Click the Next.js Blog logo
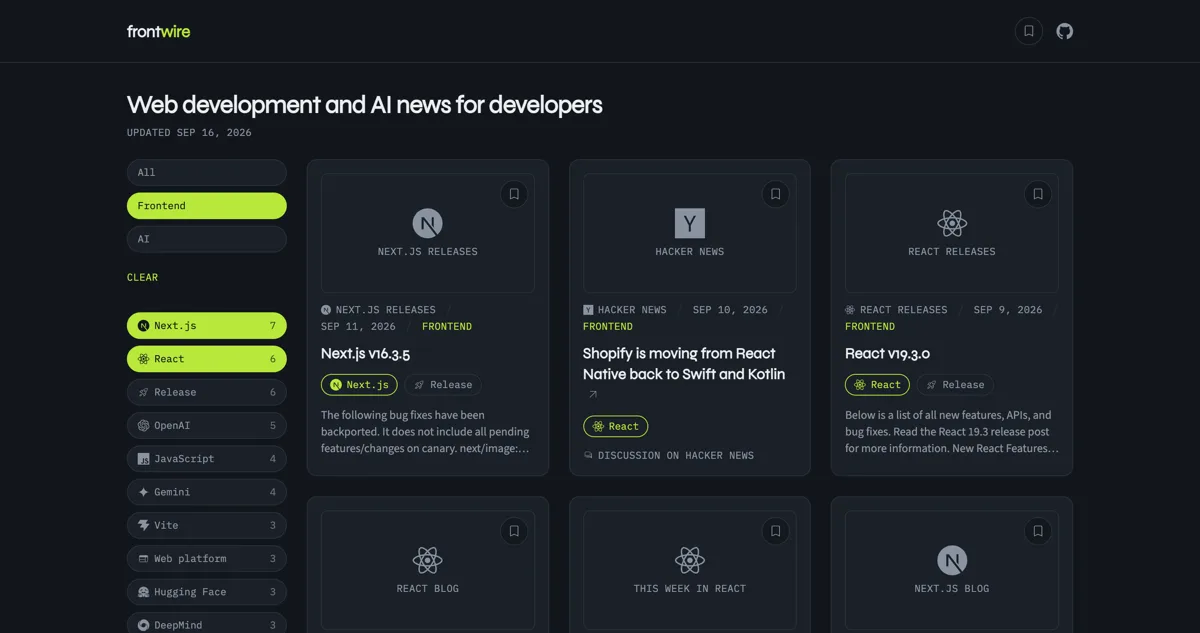1200x633 pixels. click(952, 560)
